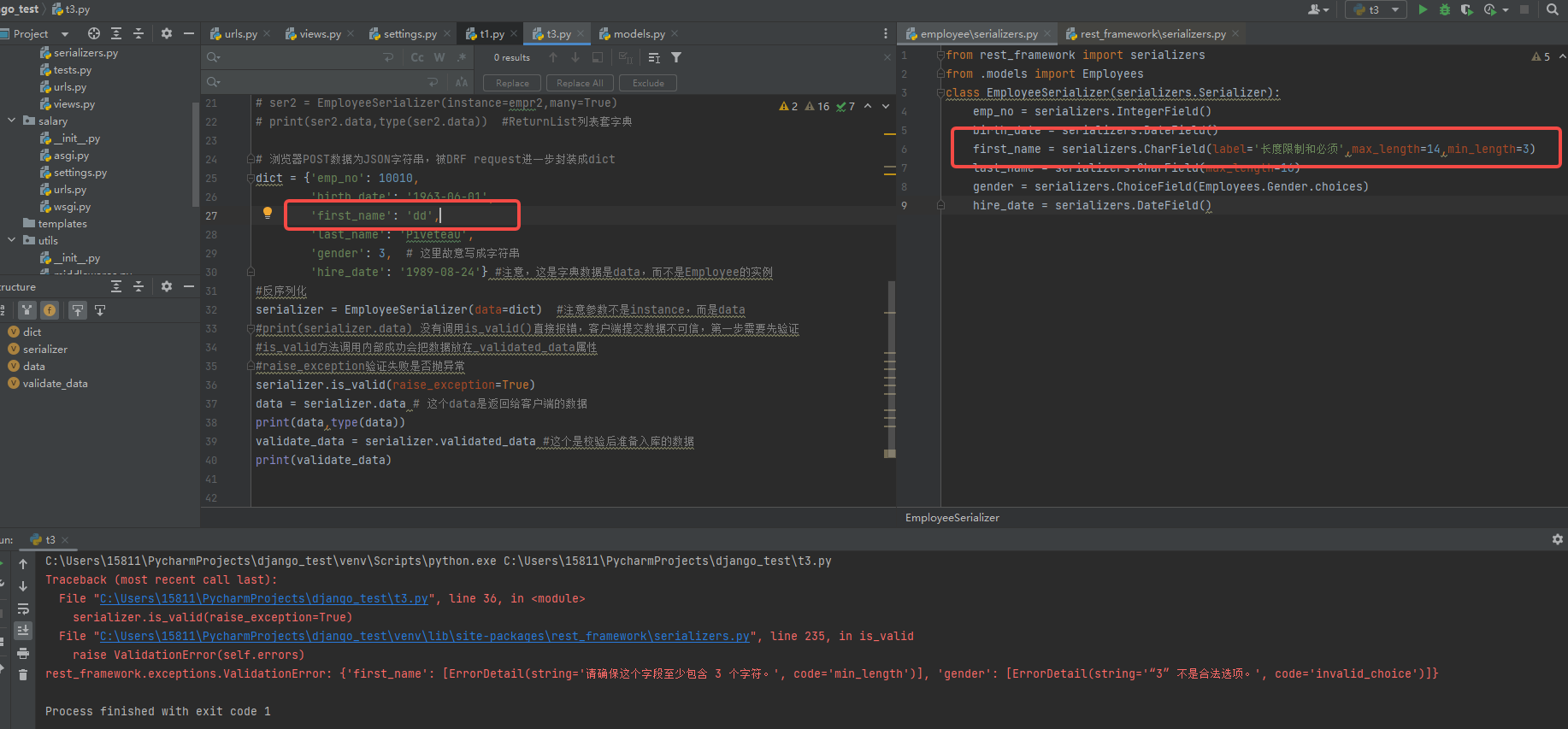The image size is (1568, 729).
Task: Click the inspections widget arrow in right editor
Action: (x=1562, y=56)
